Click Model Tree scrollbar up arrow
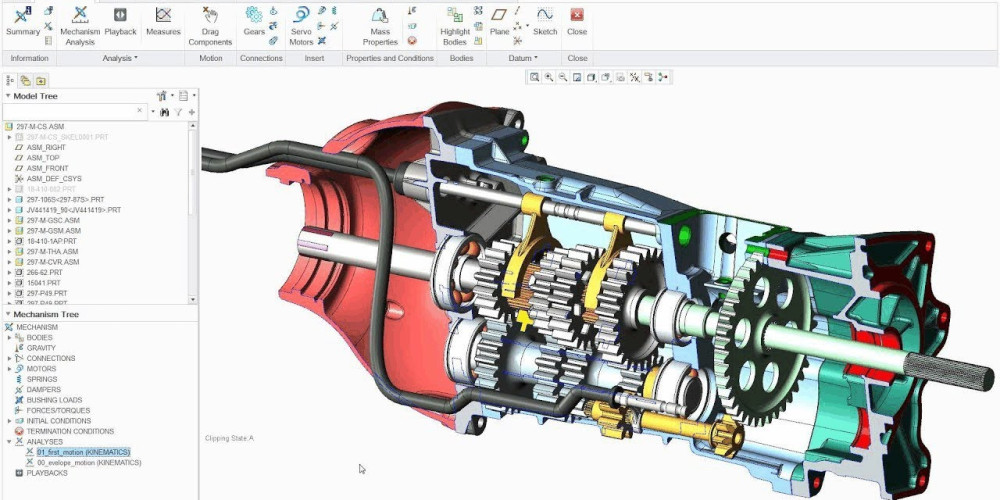This screenshot has height=500, width=1000. (193, 126)
